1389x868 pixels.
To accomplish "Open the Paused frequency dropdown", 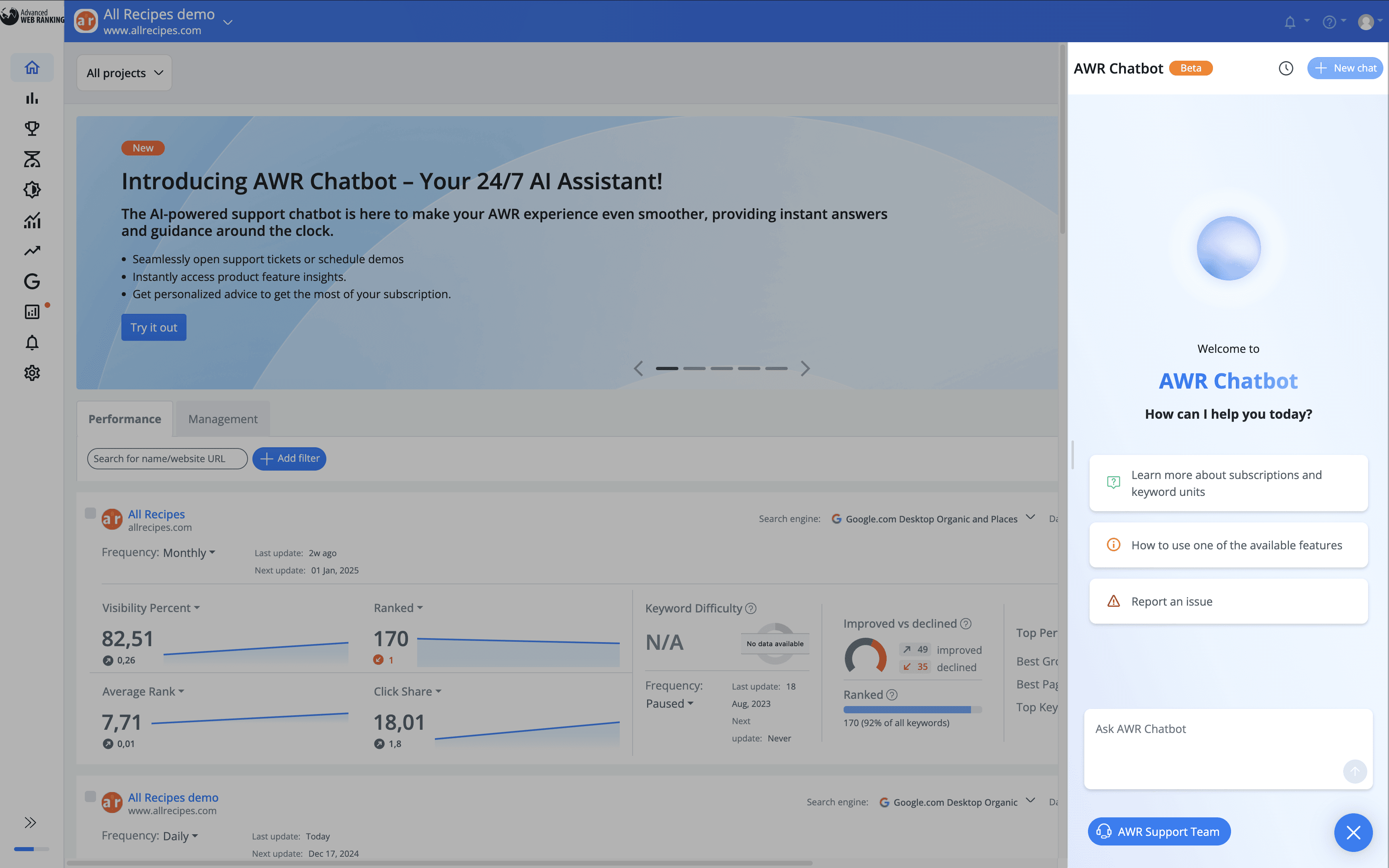I will 670,704.
